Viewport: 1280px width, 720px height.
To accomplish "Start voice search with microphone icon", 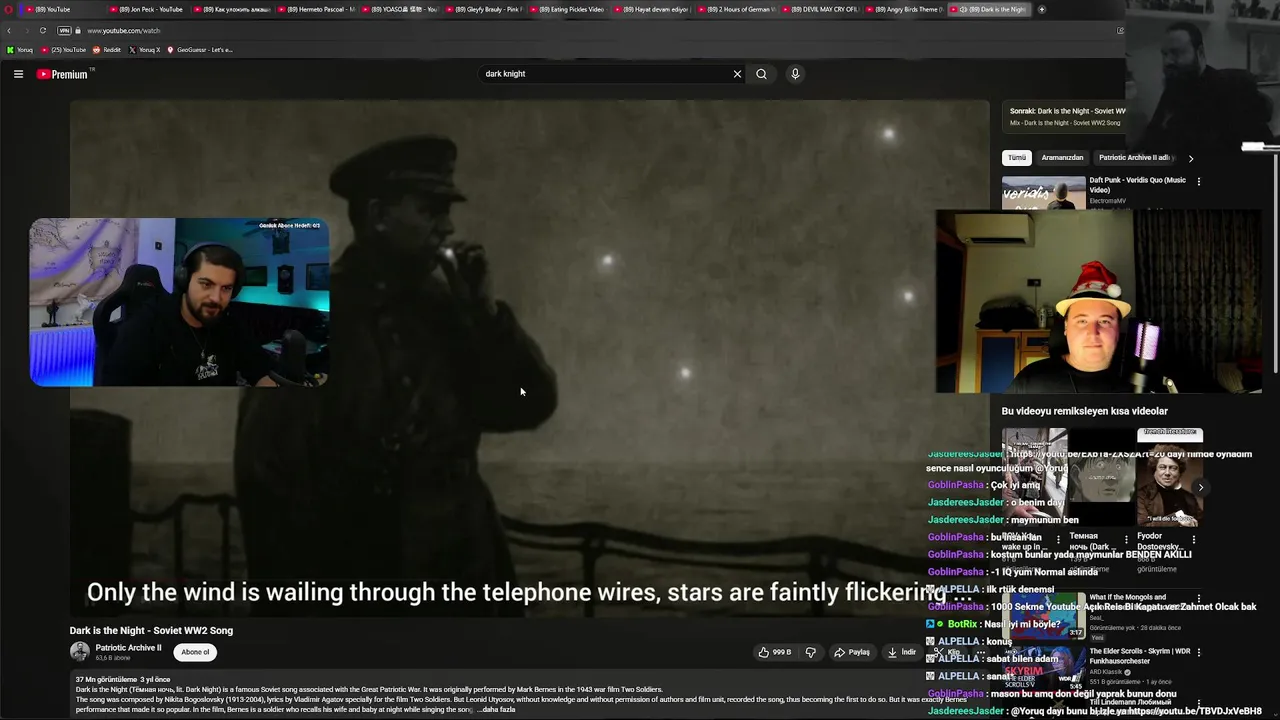I will coord(795,74).
